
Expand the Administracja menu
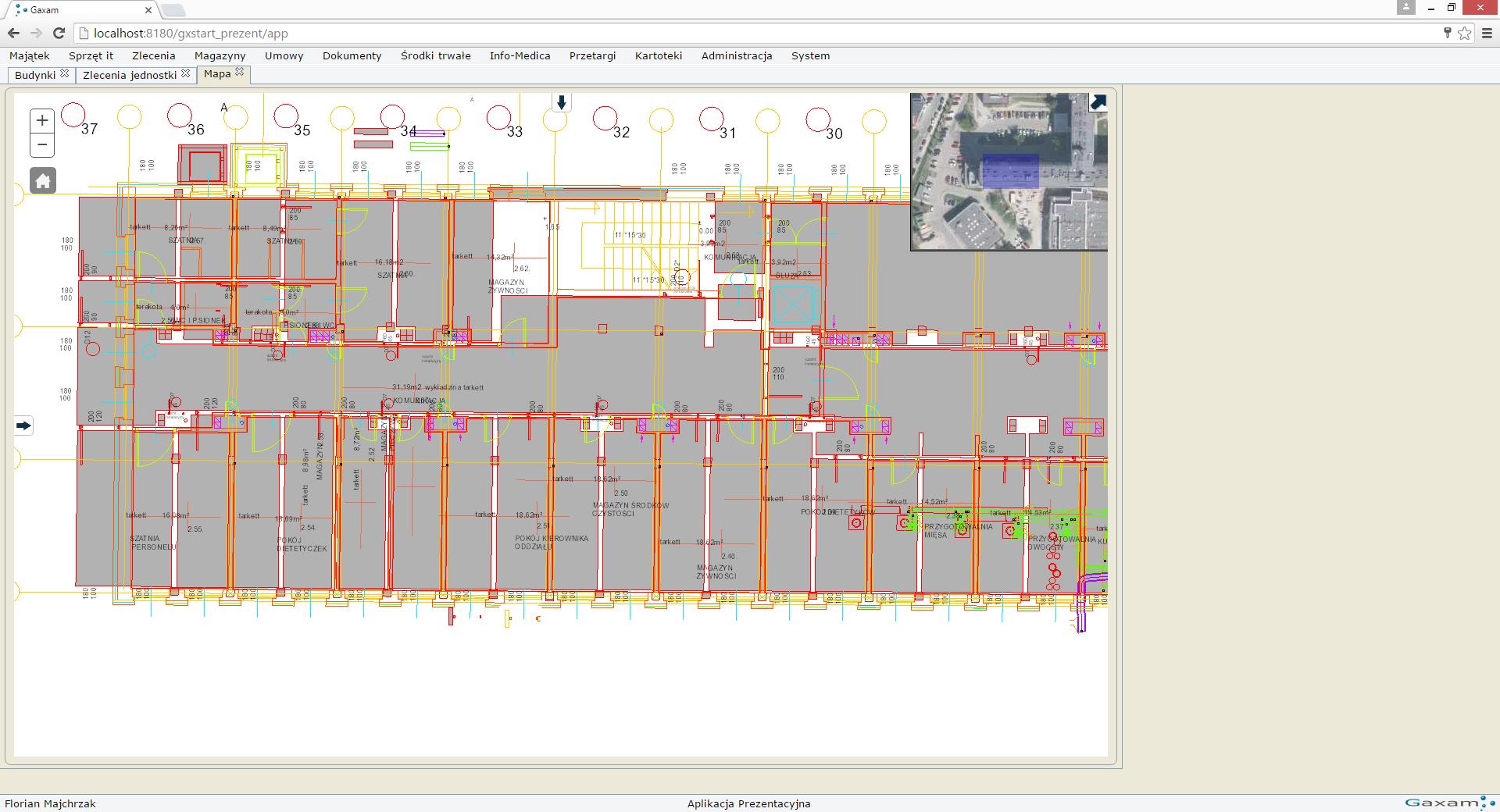coord(736,55)
